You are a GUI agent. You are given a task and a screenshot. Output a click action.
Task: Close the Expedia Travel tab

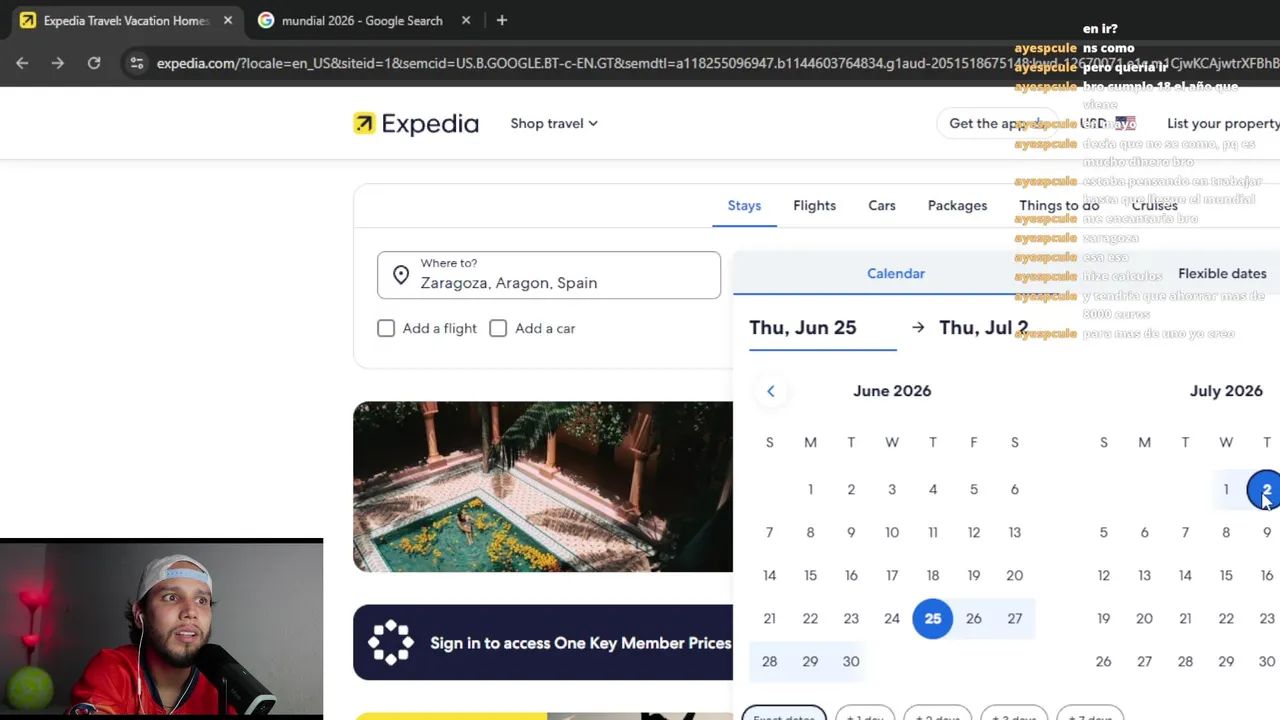tap(228, 20)
